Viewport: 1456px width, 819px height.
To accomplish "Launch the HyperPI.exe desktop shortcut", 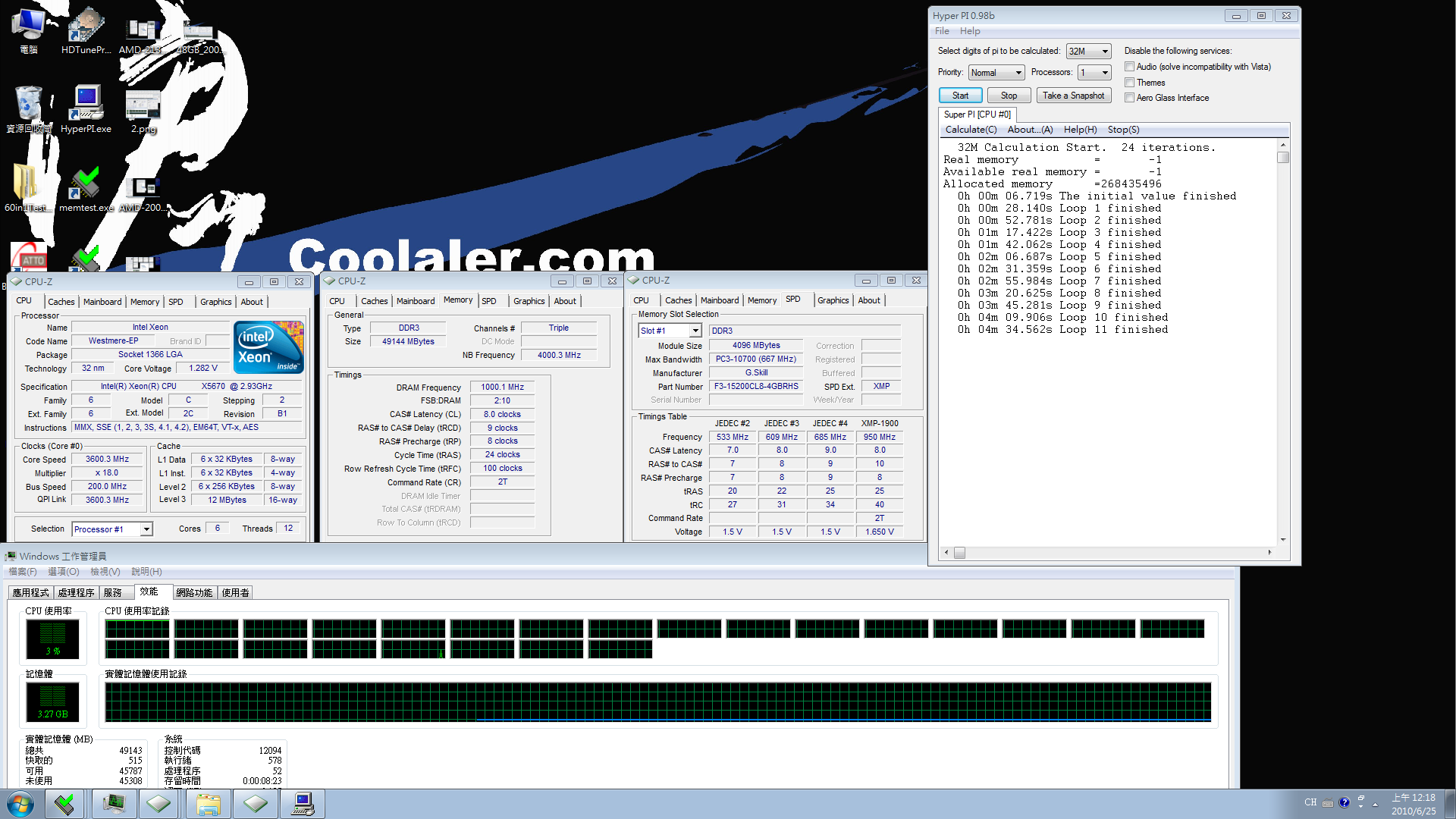I will (x=86, y=110).
